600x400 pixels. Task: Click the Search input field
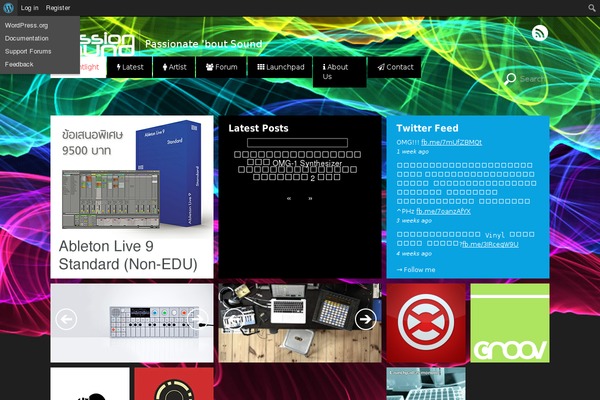click(533, 79)
